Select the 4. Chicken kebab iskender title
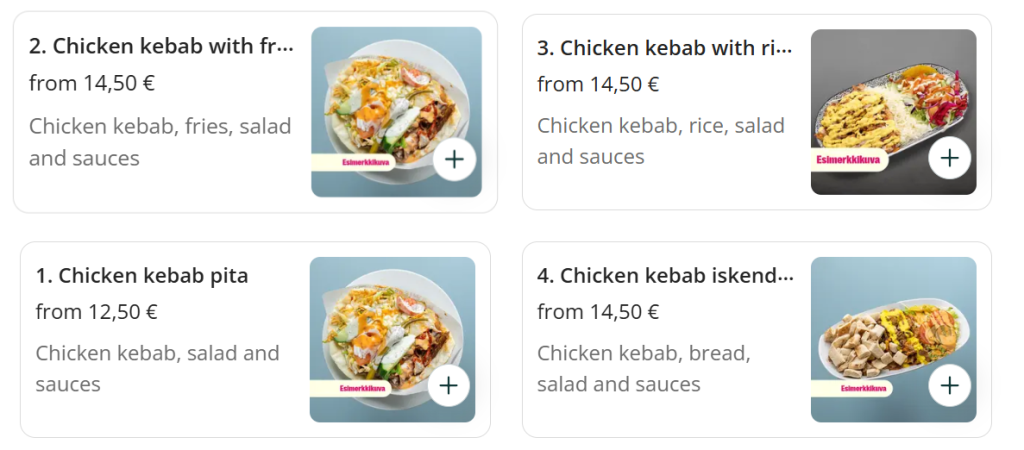 coord(666,275)
